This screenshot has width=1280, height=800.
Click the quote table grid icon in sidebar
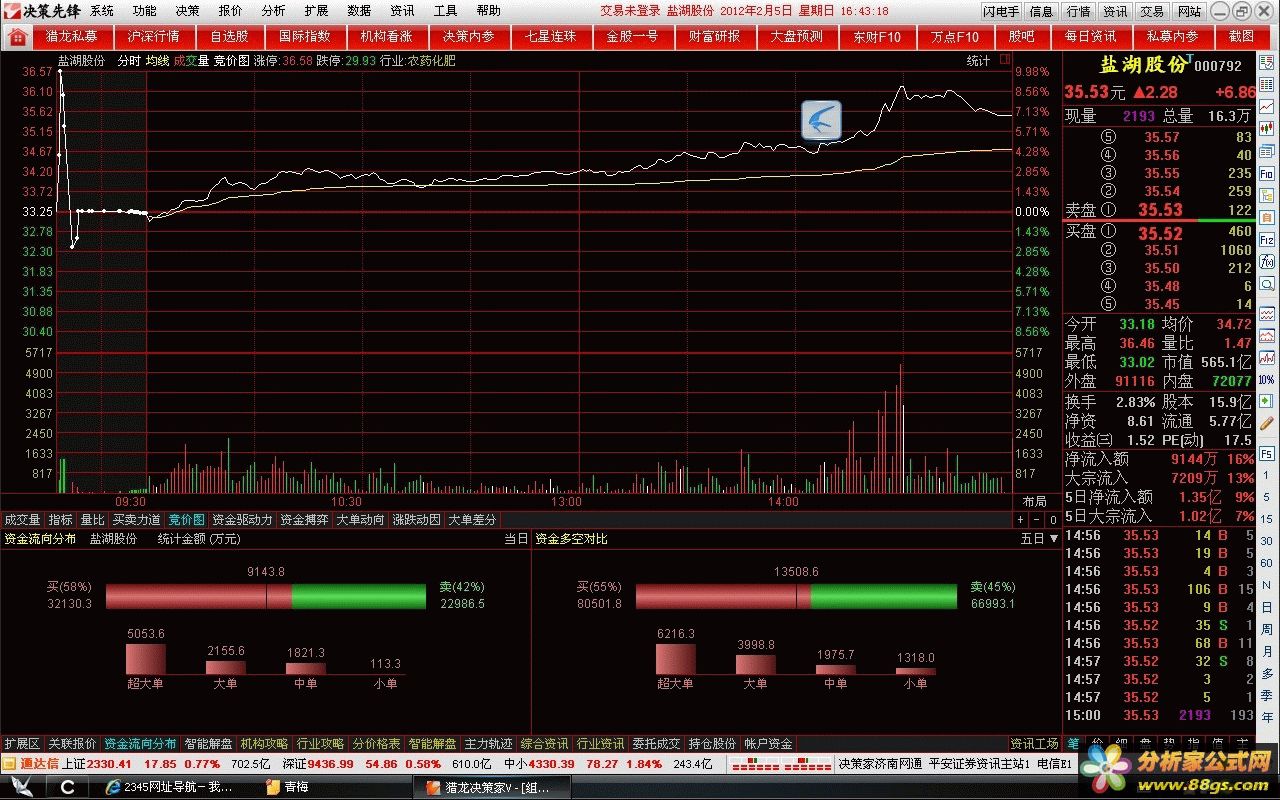click(x=1267, y=84)
